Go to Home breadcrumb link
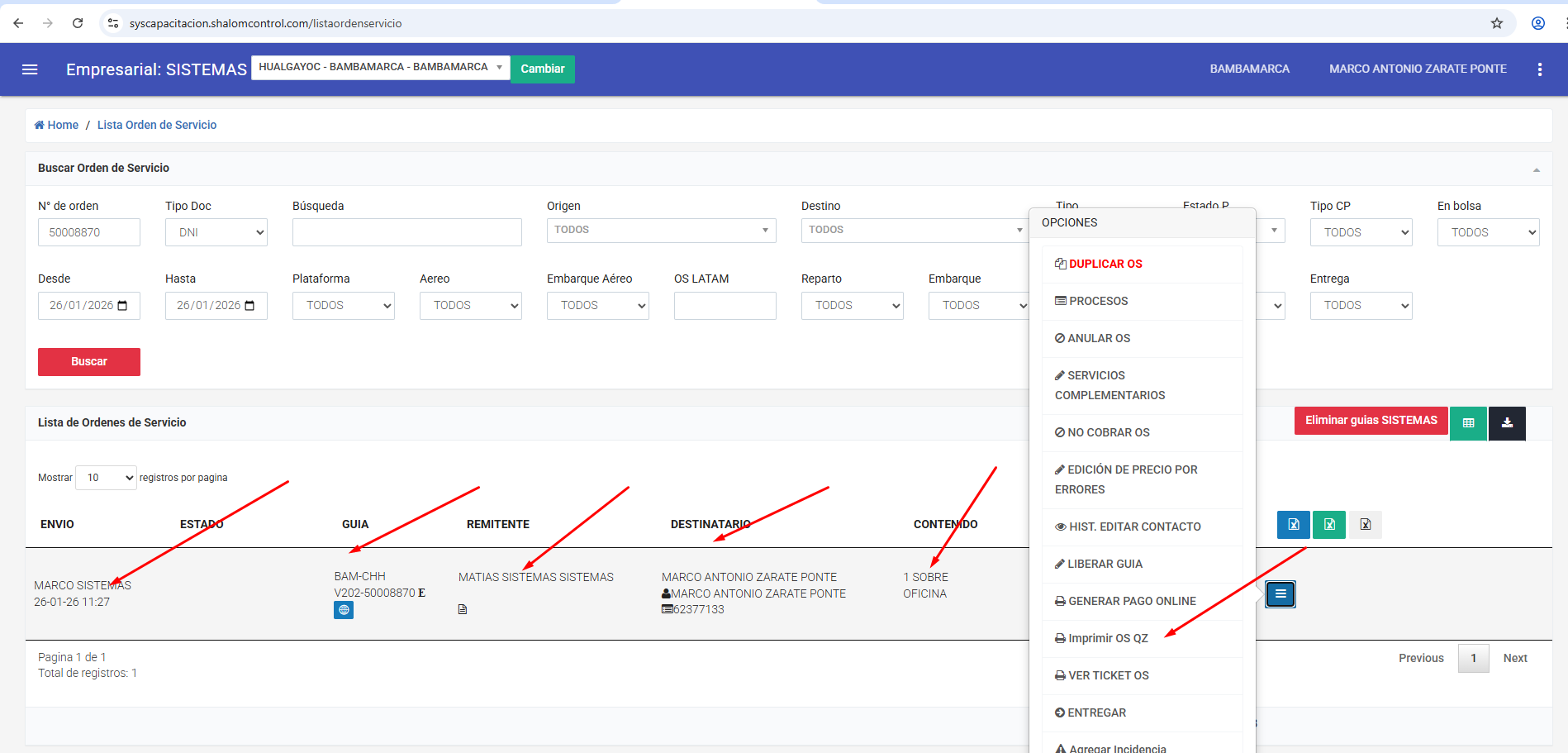The width and height of the screenshot is (1568, 753). pyautogui.click(x=57, y=126)
